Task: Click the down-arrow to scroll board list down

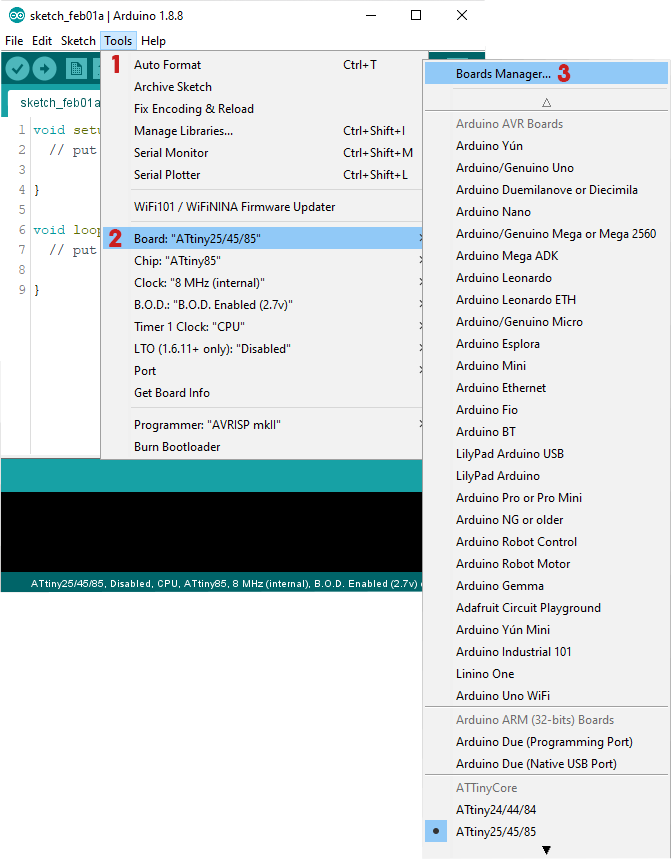Action: point(546,850)
